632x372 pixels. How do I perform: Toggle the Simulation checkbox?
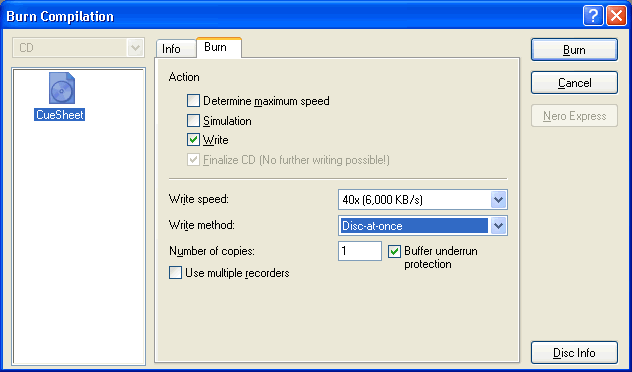point(193,121)
